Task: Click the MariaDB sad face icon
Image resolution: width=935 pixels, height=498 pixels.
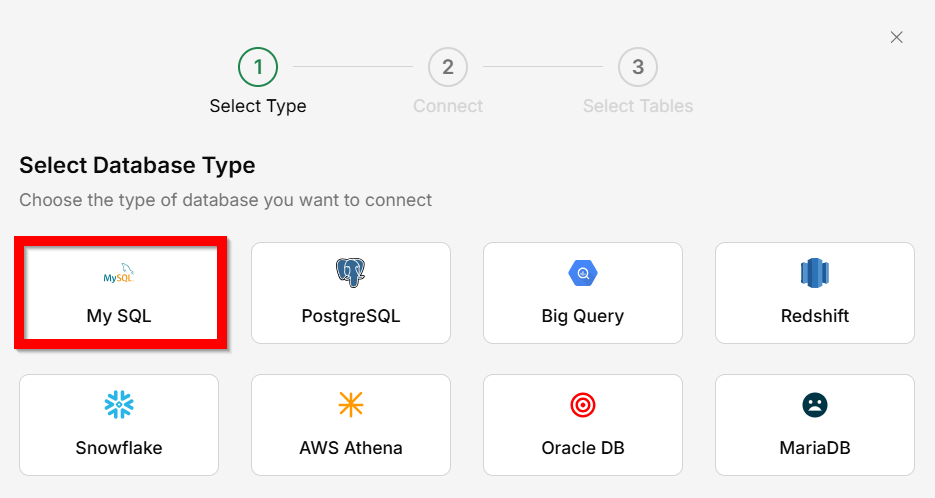Action: pos(814,404)
